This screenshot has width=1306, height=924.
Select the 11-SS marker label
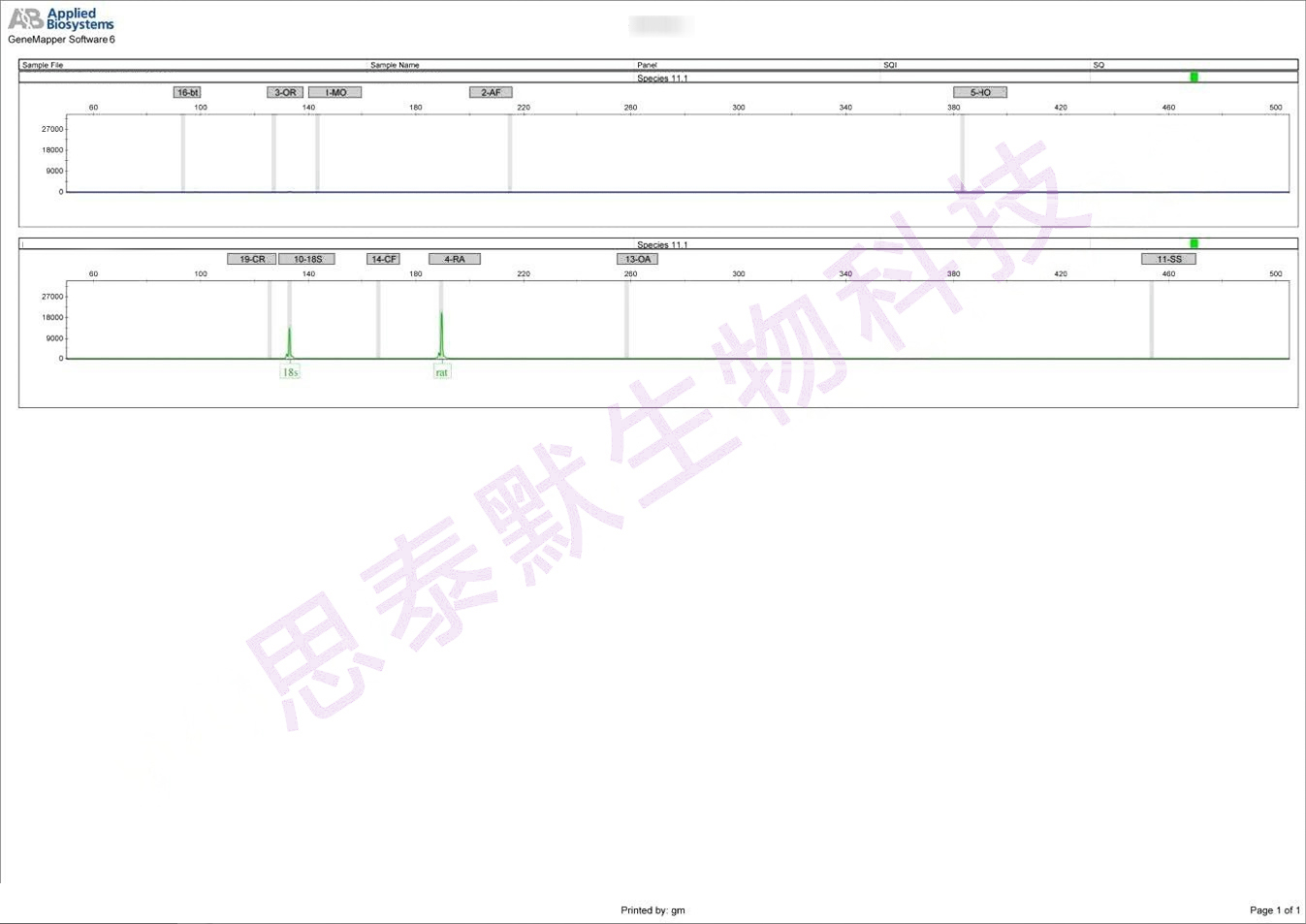pyautogui.click(x=1169, y=259)
